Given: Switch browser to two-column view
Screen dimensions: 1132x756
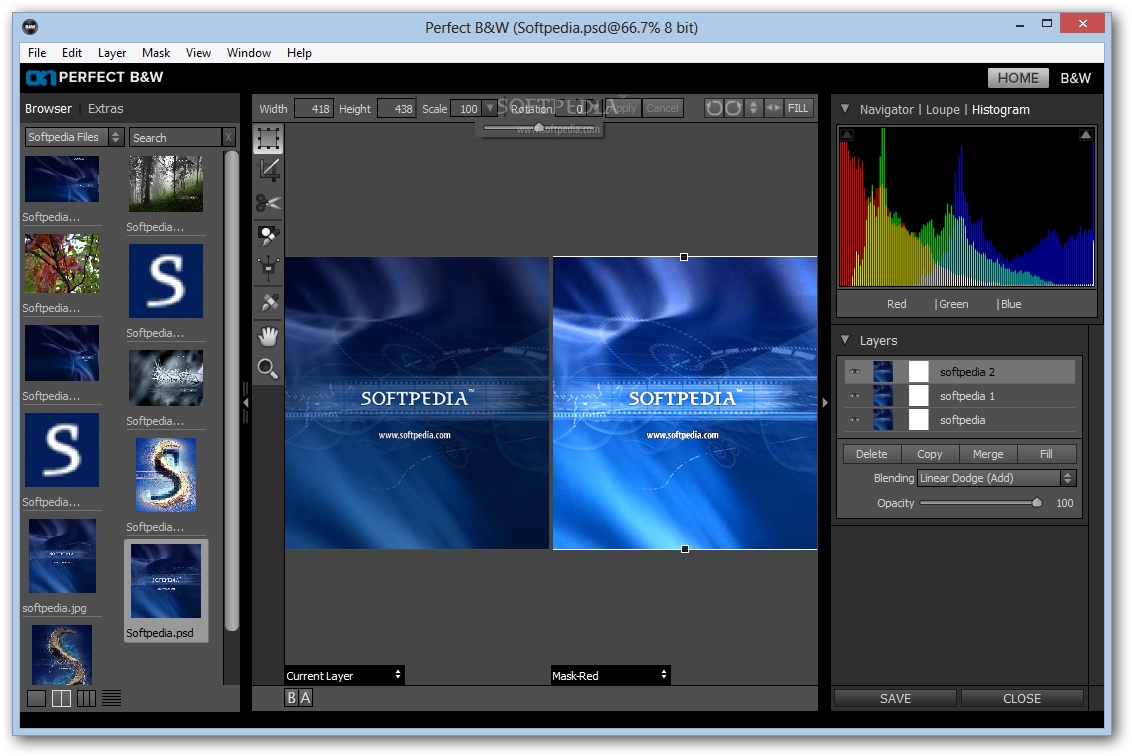Looking at the screenshot, I should [61, 698].
